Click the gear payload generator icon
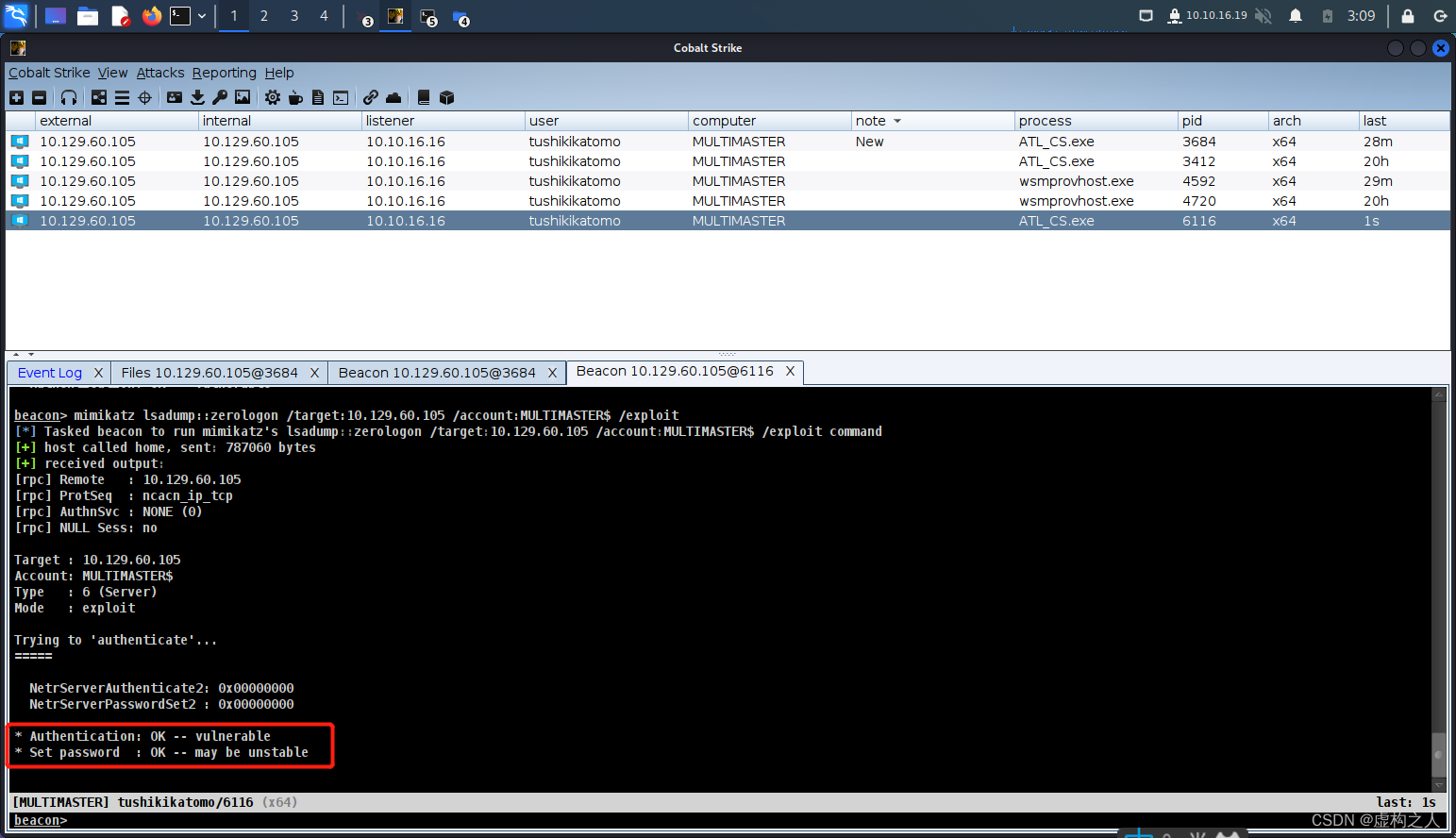Screen dimensions: 1456x838 [x=273, y=97]
